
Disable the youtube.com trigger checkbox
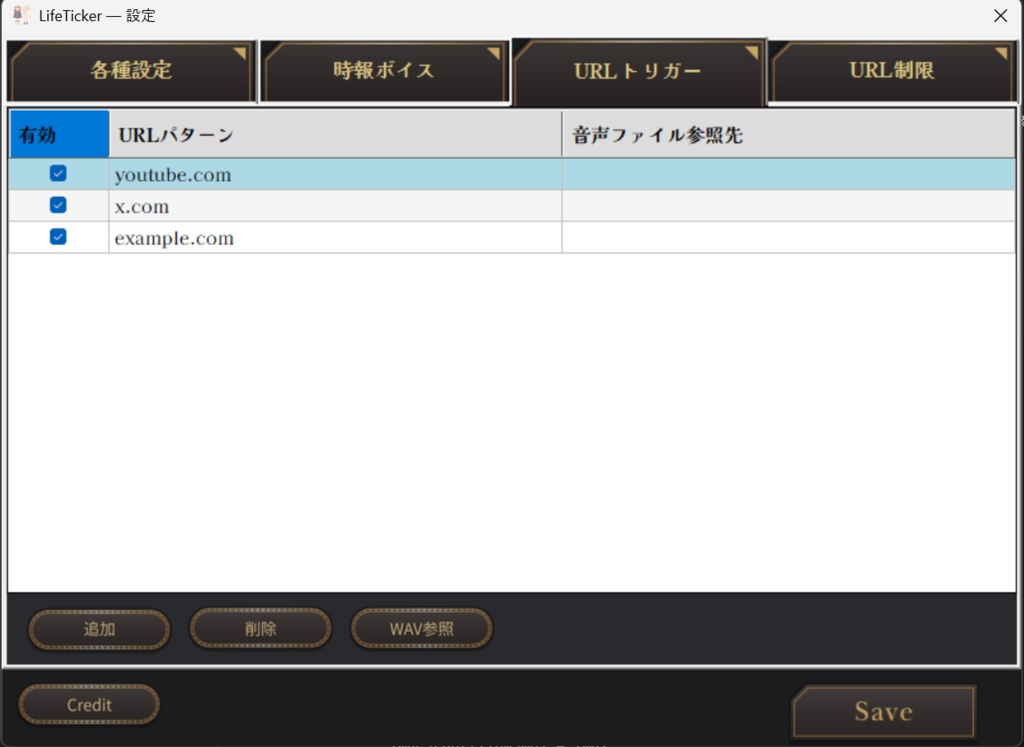click(57, 172)
